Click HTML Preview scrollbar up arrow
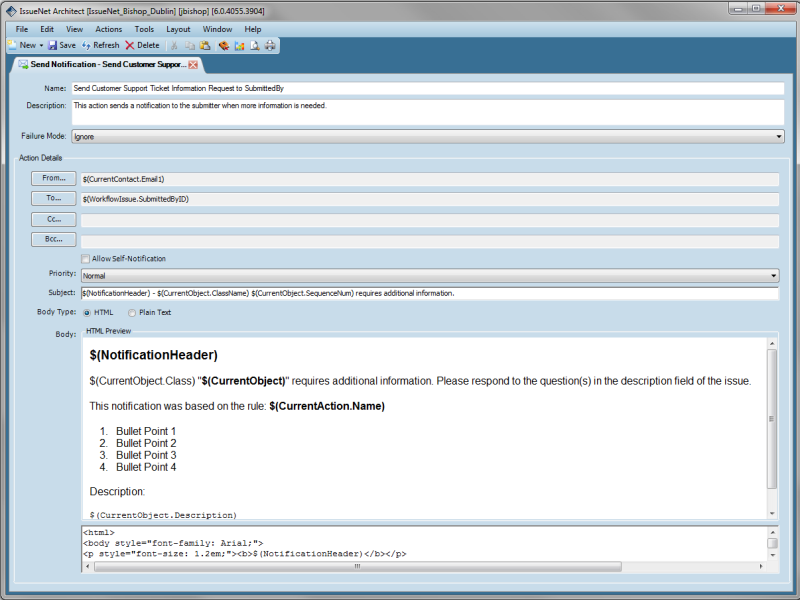 point(772,344)
